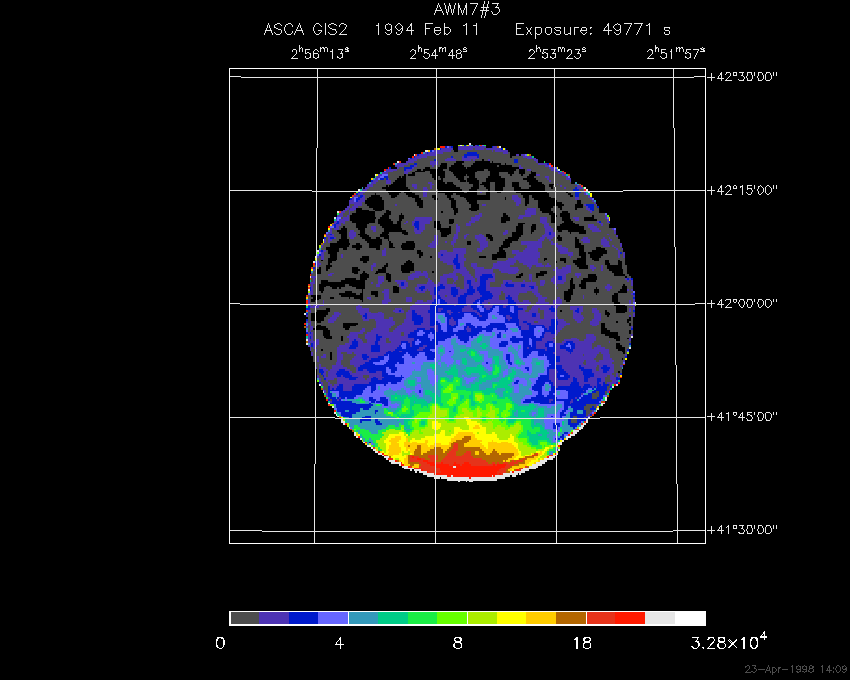Screen dimensions: 850x680
Task: Click the colorbar maximum value 3.28×10^4
Action: click(729, 641)
